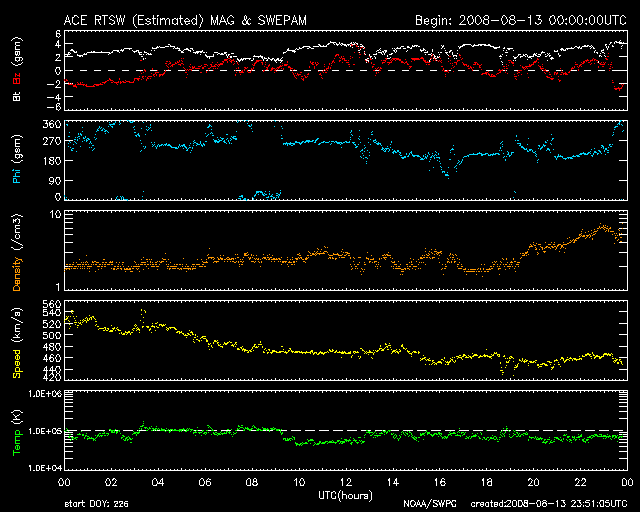This screenshot has width=640, height=512.
Task: Click the title "ACE RTSW (Estimated) MAG & SWEPAM"
Action: pyautogui.click(x=185, y=20)
